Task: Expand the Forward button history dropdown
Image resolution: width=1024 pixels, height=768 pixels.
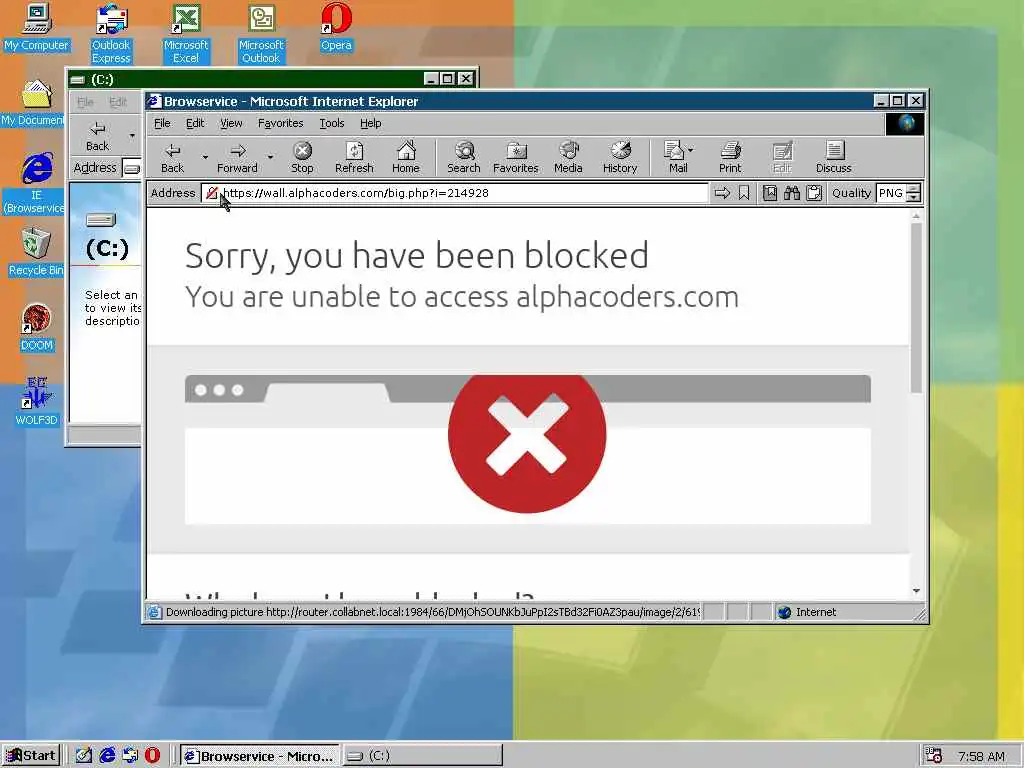Action: pos(270,157)
